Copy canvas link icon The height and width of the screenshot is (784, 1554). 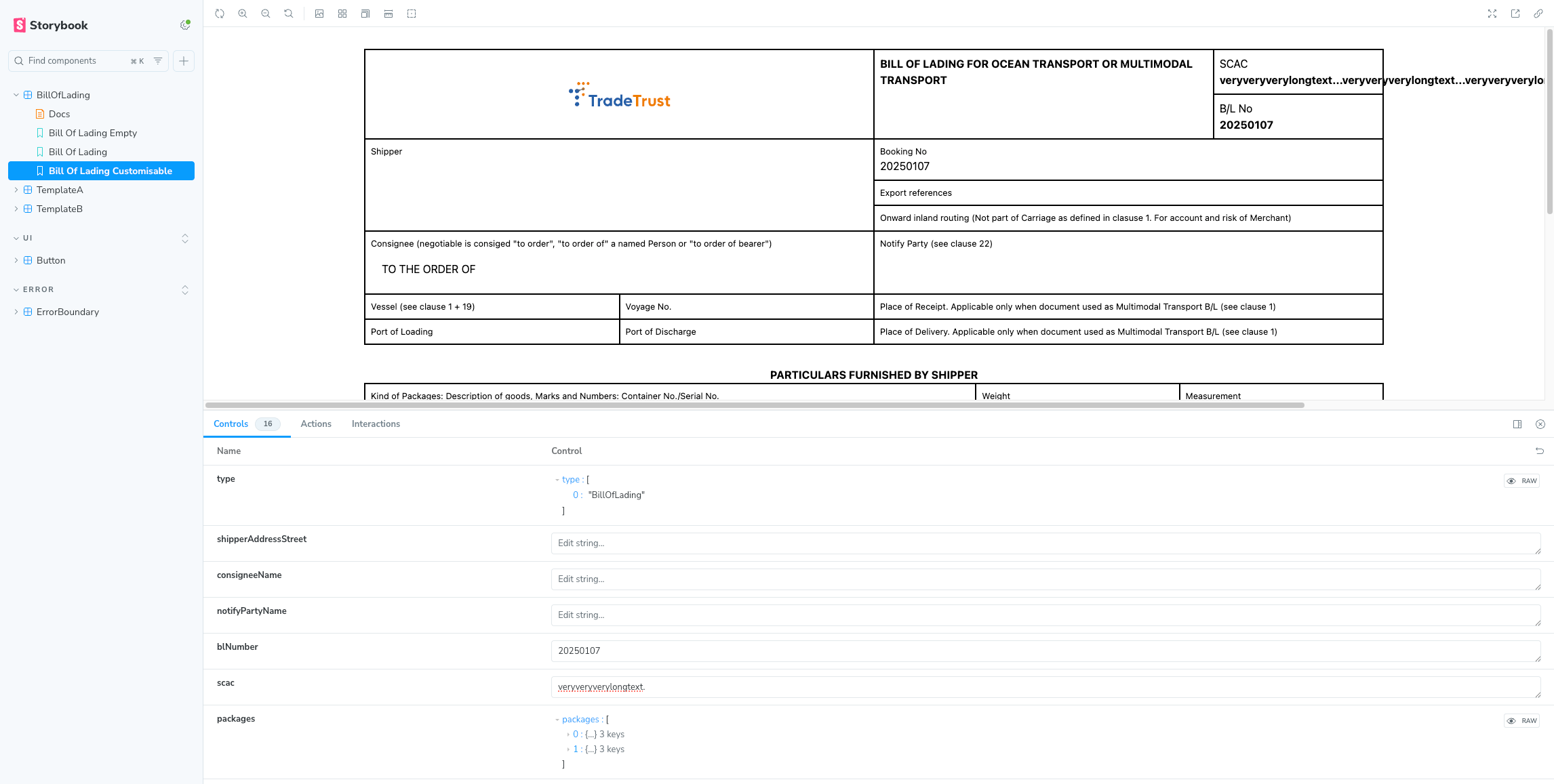coord(1538,14)
